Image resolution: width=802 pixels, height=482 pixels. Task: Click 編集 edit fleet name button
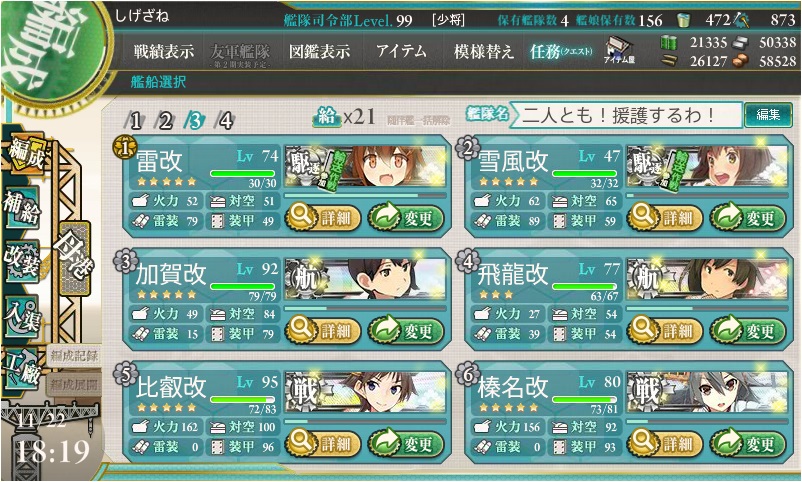tap(767, 115)
